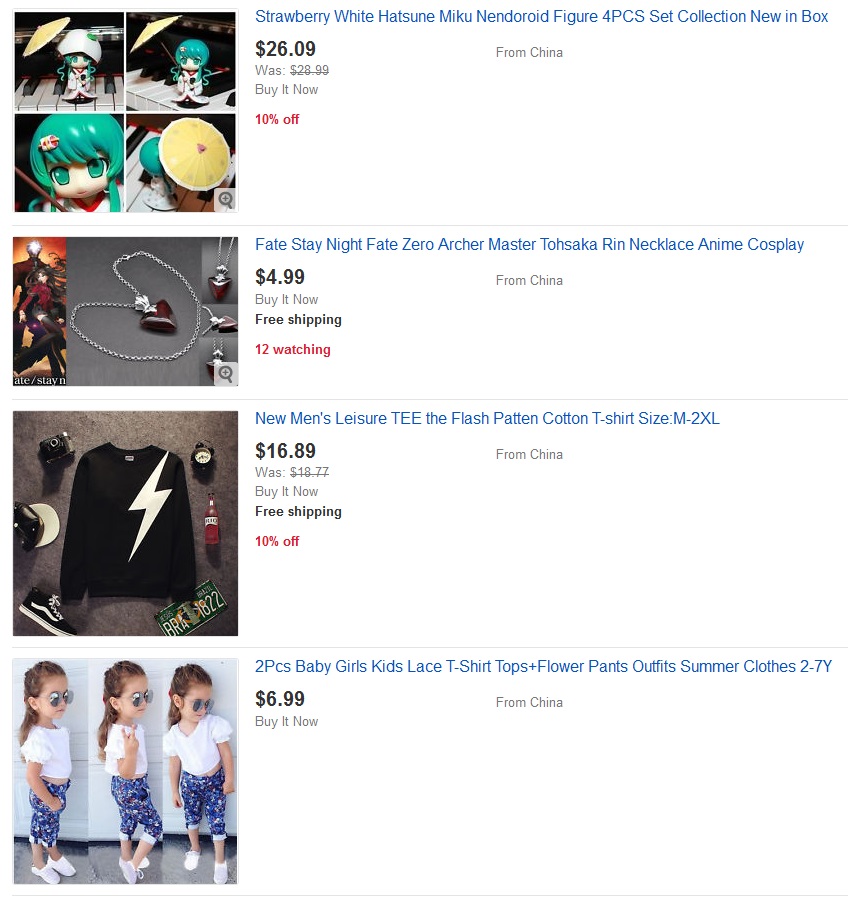
Task: Open 2Pcs Baby Girls Kids Lace outfit listing
Action: click(543, 667)
